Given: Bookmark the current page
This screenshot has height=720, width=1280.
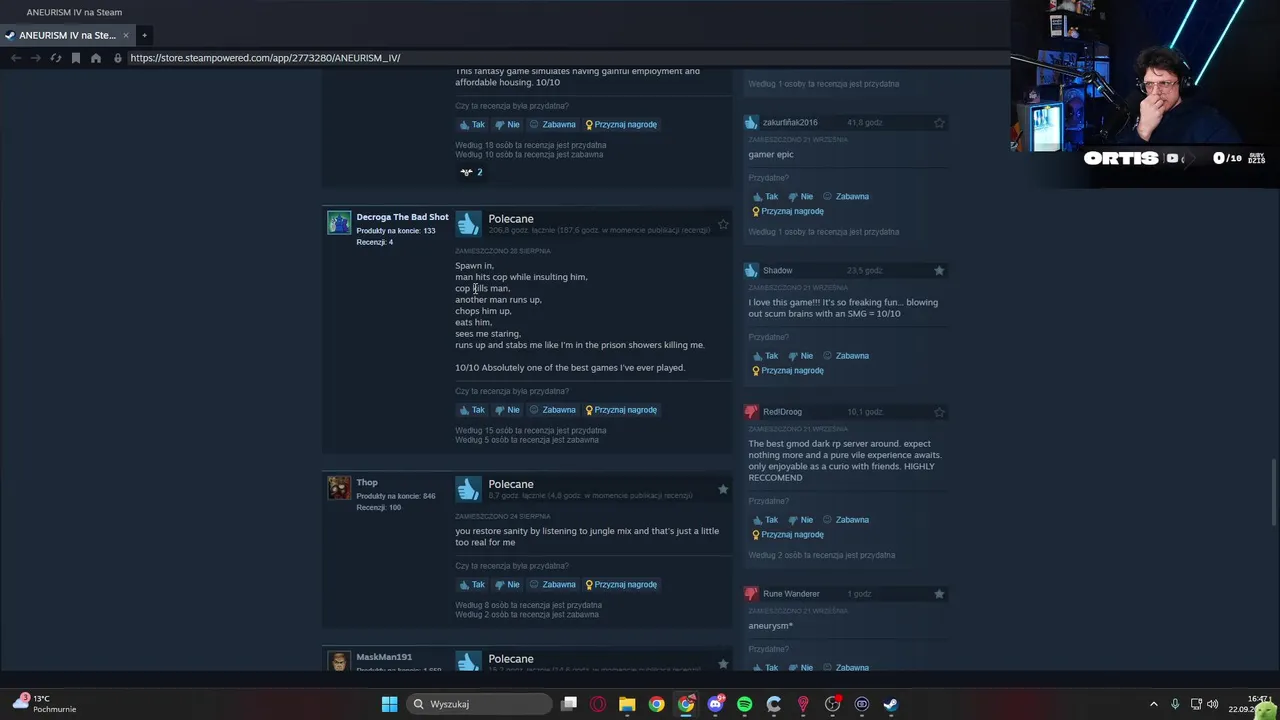Looking at the screenshot, I should 75,58.
